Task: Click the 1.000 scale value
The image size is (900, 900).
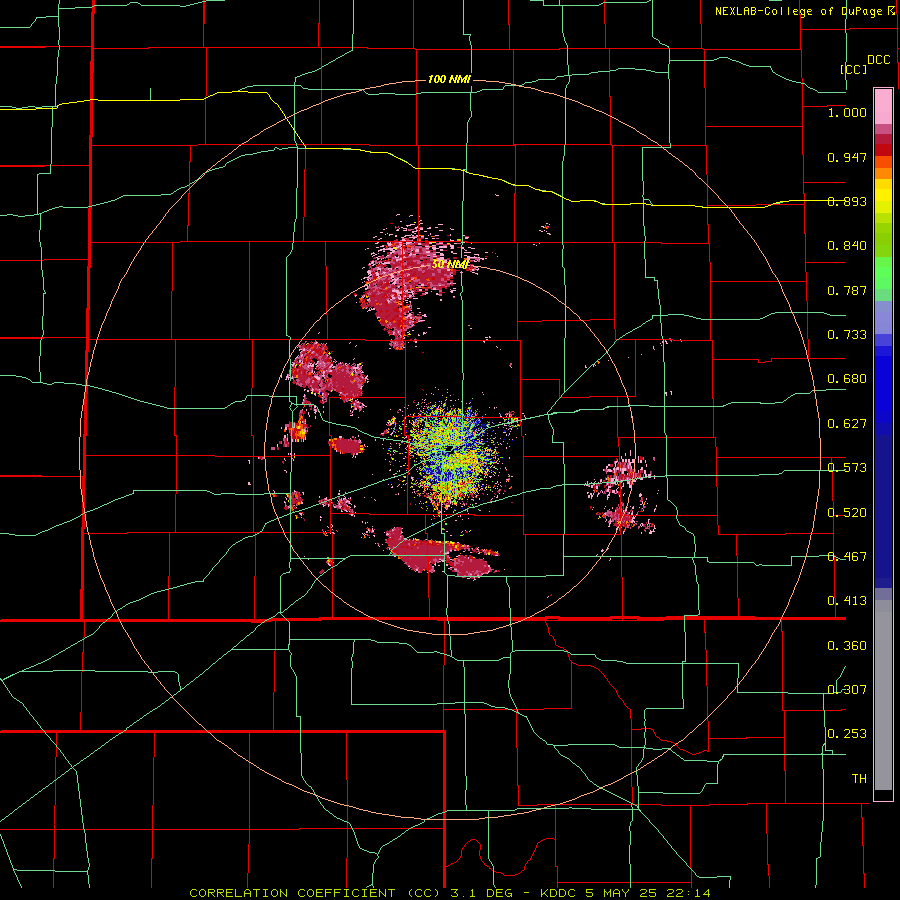Action: point(847,112)
